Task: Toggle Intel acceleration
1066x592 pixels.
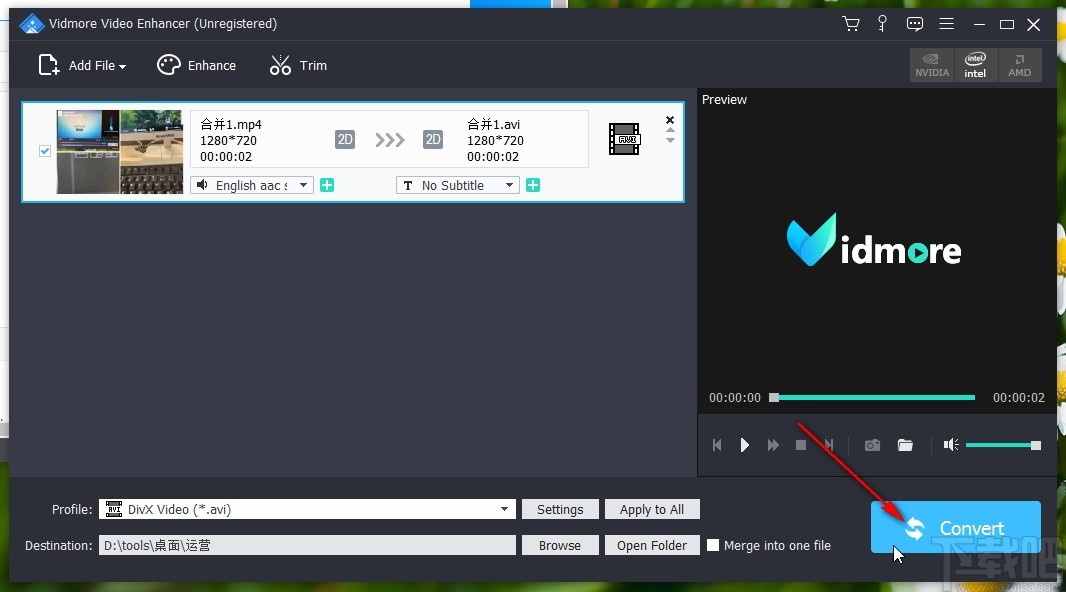Action: (x=975, y=65)
